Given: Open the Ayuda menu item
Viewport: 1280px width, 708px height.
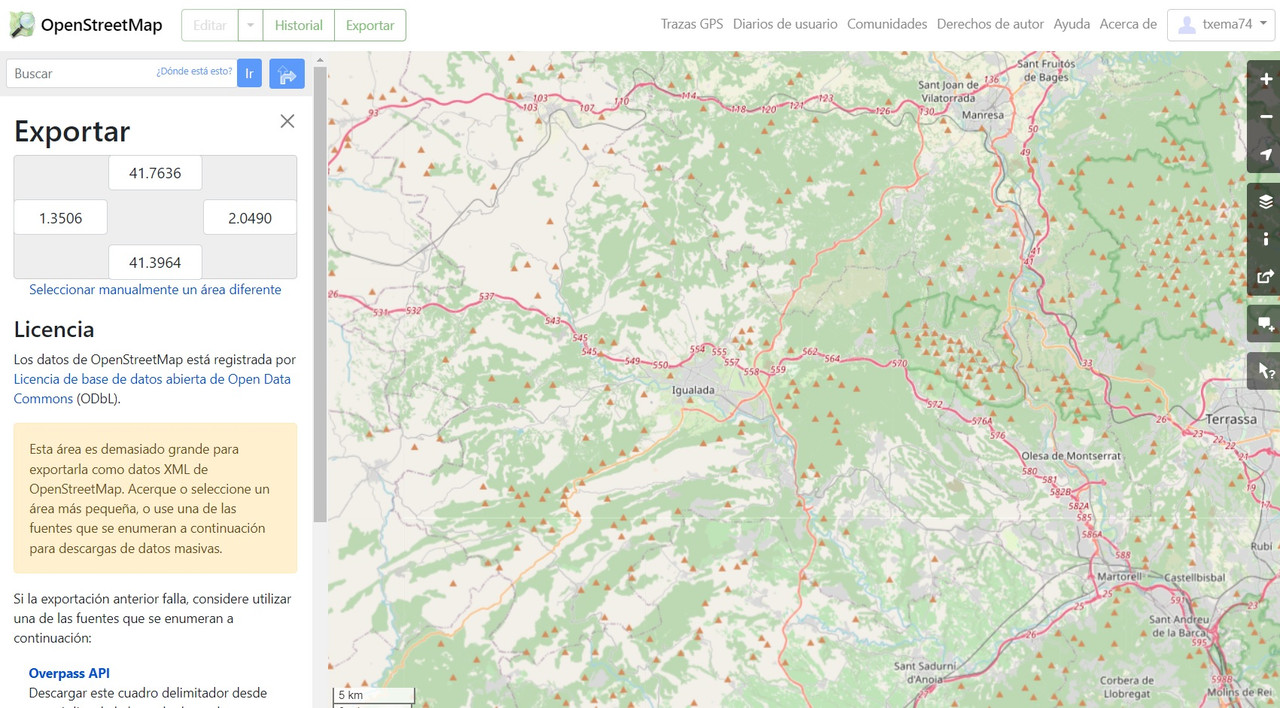Looking at the screenshot, I should 1072,24.
